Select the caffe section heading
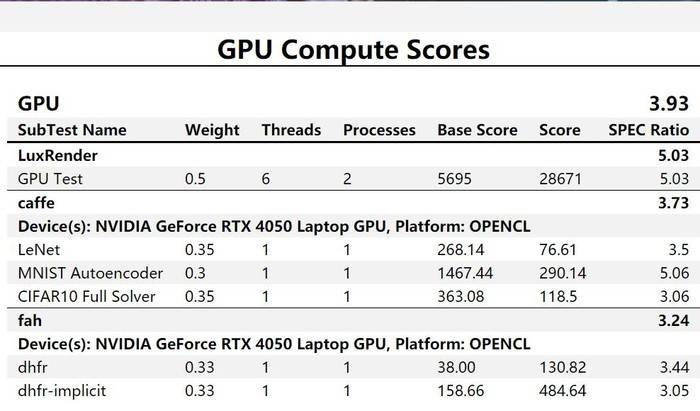700x411 pixels. tap(36, 201)
